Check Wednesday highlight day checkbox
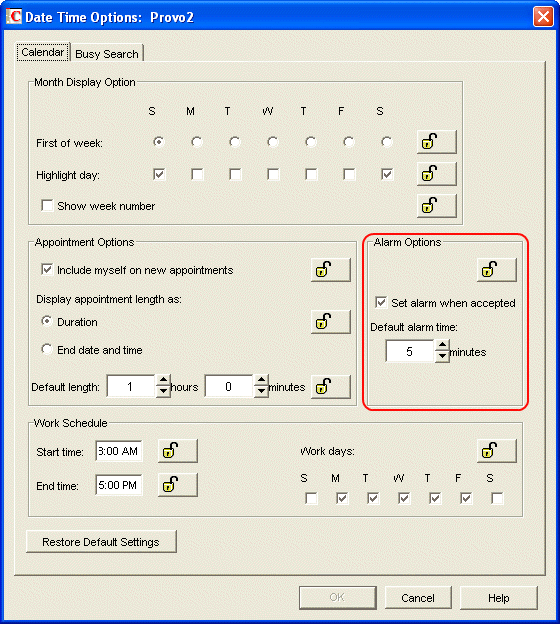 [273, 174]
